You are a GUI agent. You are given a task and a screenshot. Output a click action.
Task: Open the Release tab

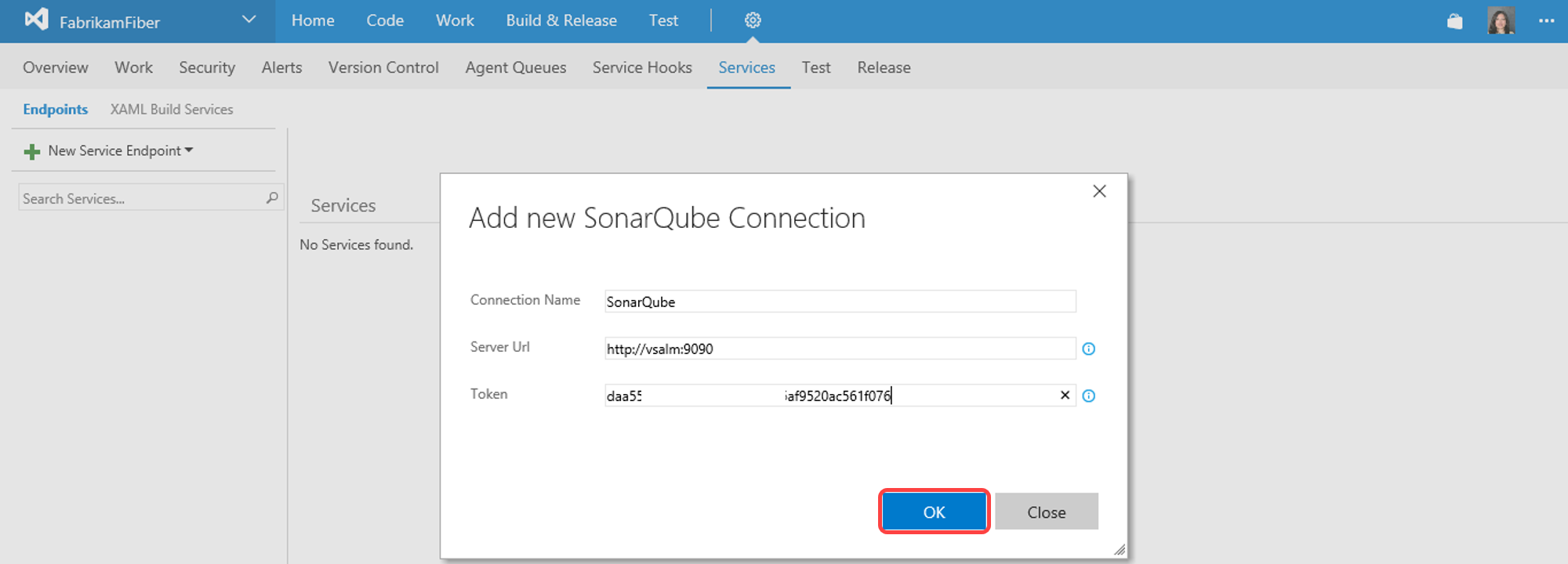tap(884, 67)
